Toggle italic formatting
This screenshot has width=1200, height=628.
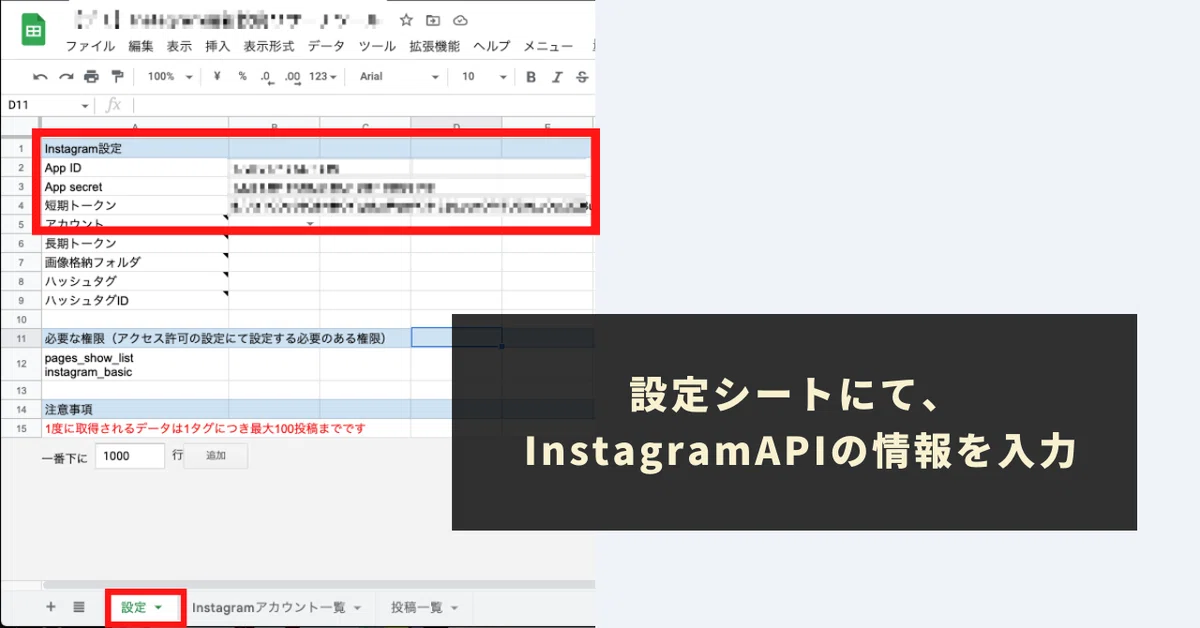click(556, 77)
